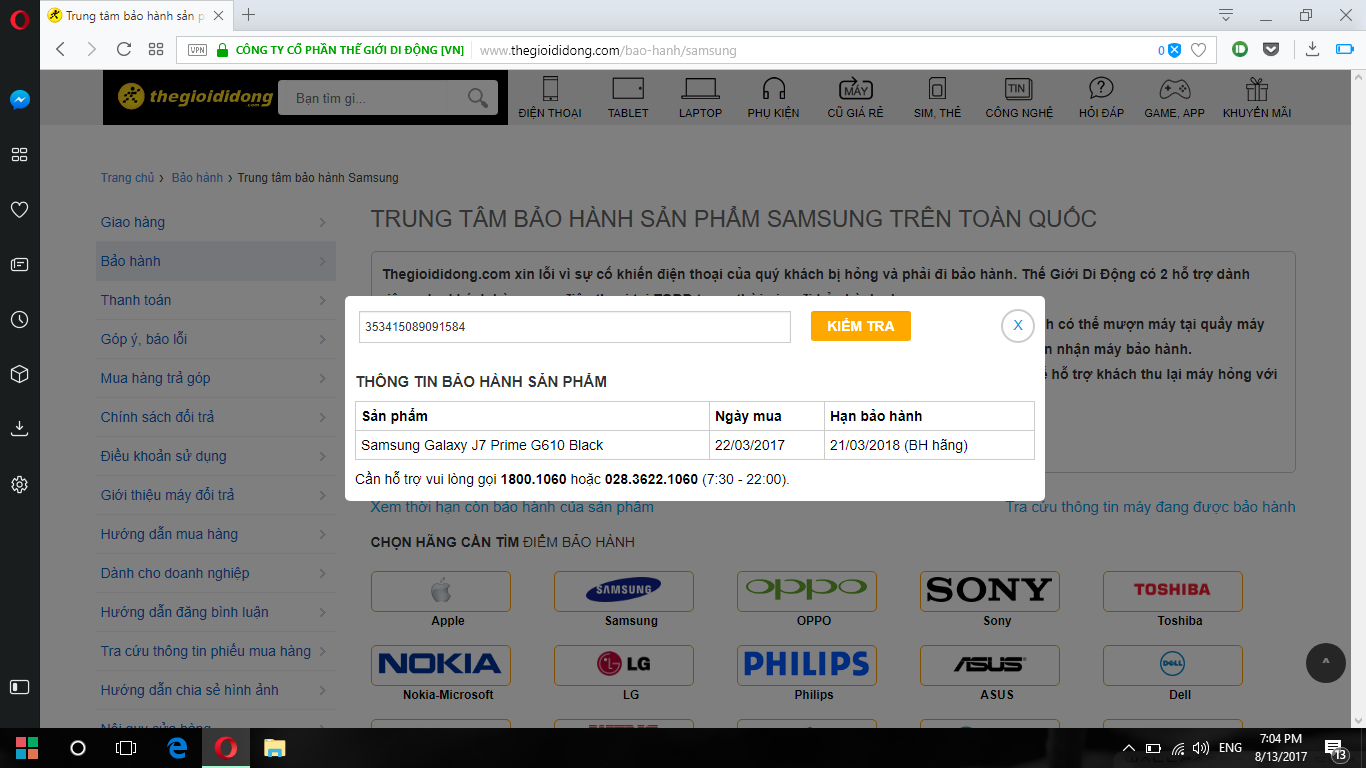Open SIM, THẺ category
The width and height of the screenshot is (1366, 768).
tap(937, 98)
